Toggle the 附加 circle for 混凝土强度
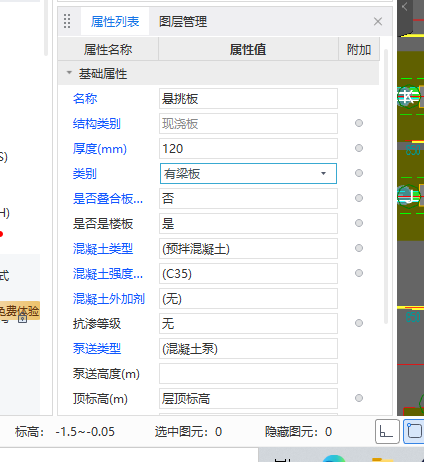 [x=359, y=273]
